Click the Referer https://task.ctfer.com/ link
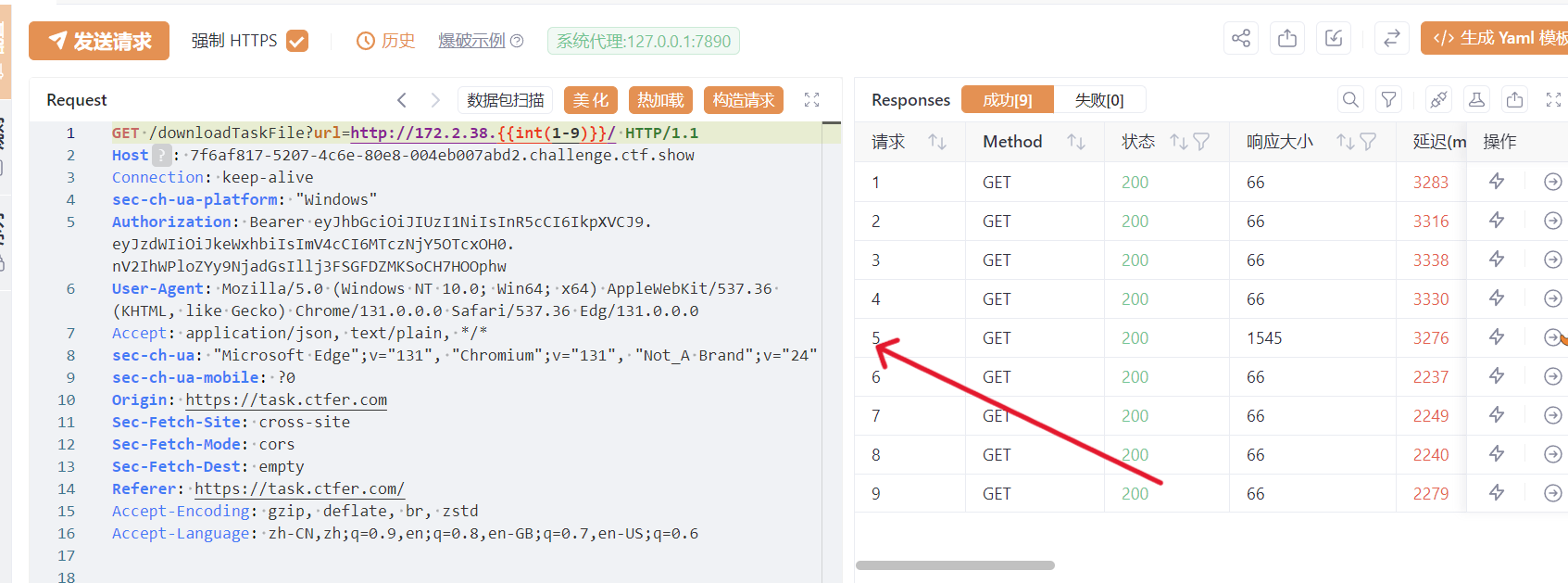 [299, 488]
